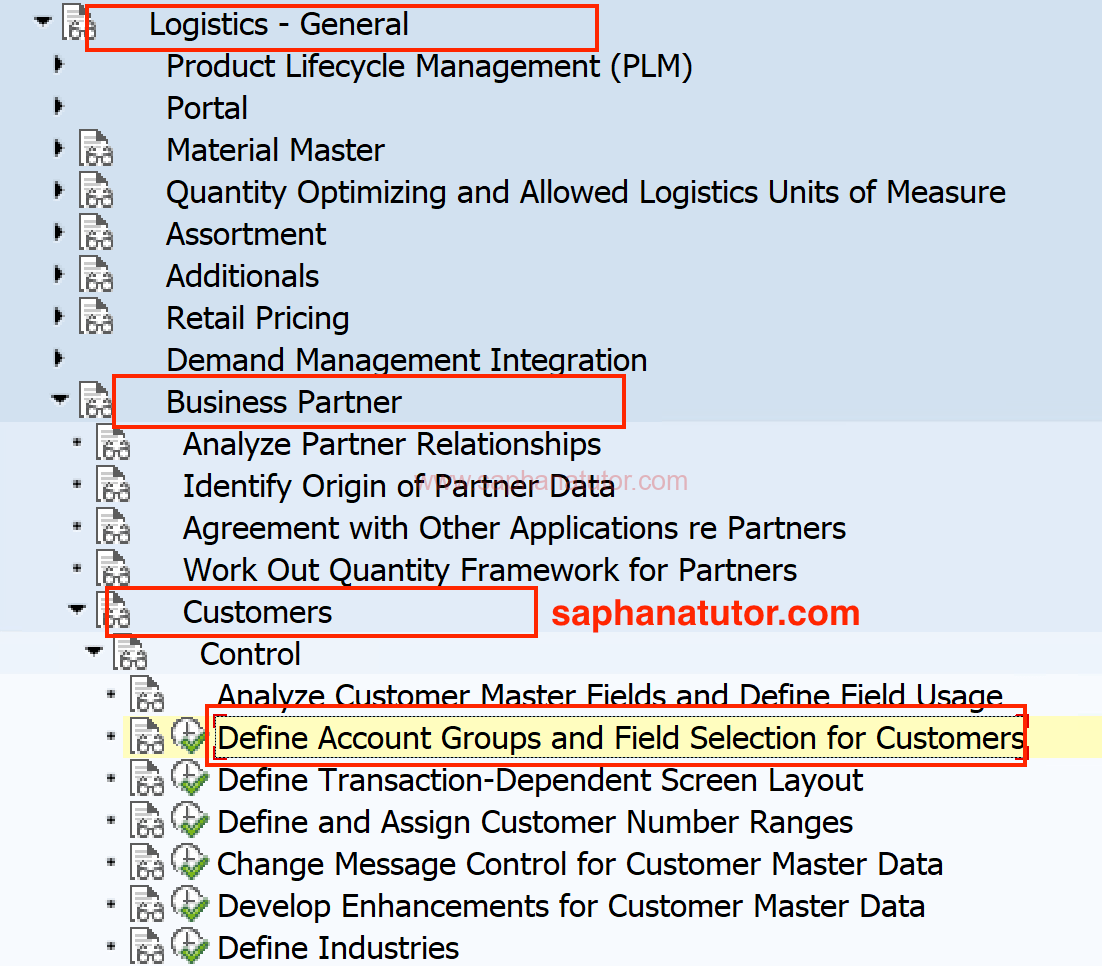Select the Material Master tree item

pyautogui.click(x=276, y=150)
